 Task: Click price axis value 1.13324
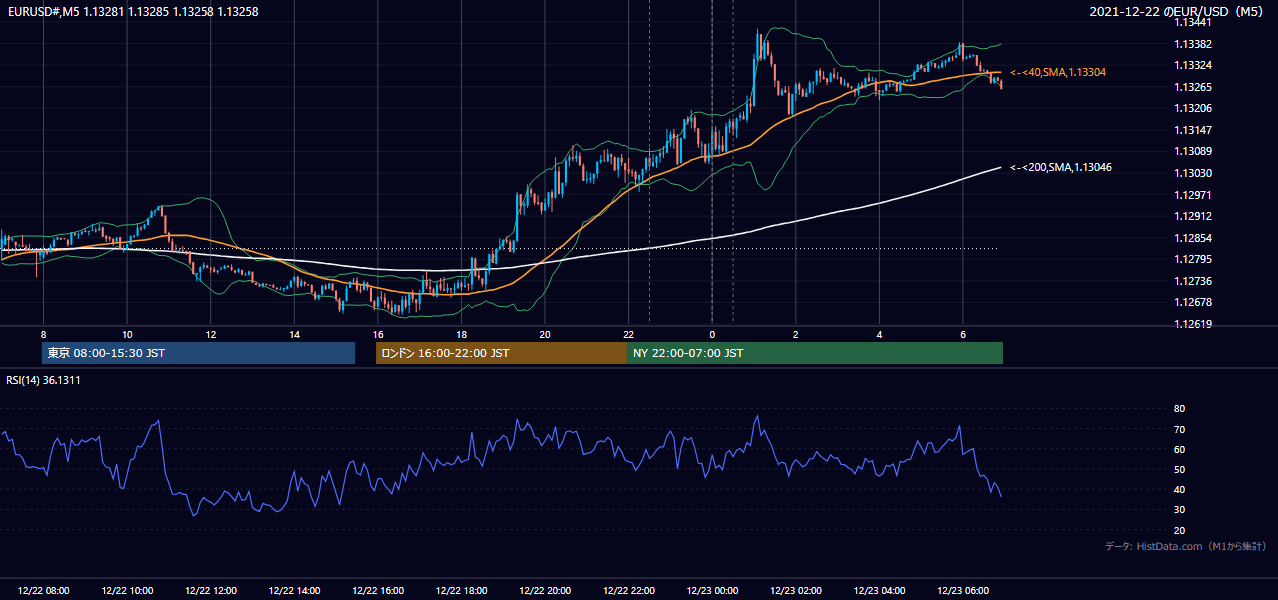point(1193,65)
